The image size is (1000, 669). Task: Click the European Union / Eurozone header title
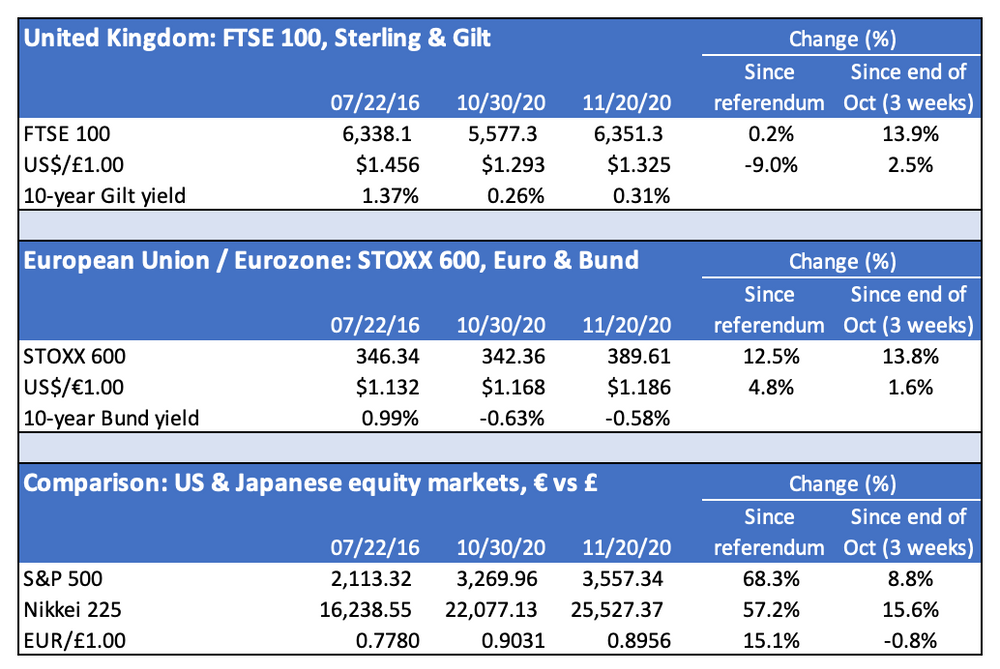(x=330, y=262)
